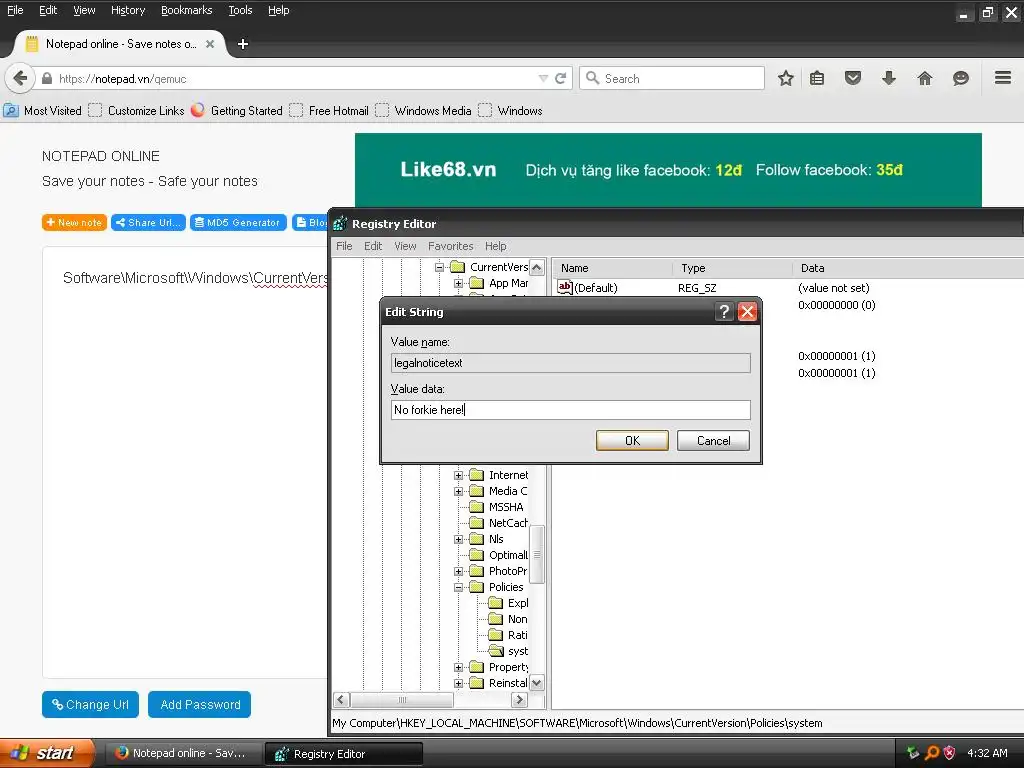The image size is (1024, 768).
Task: Click Firefox back arrow button
Action: coord(20,78)
